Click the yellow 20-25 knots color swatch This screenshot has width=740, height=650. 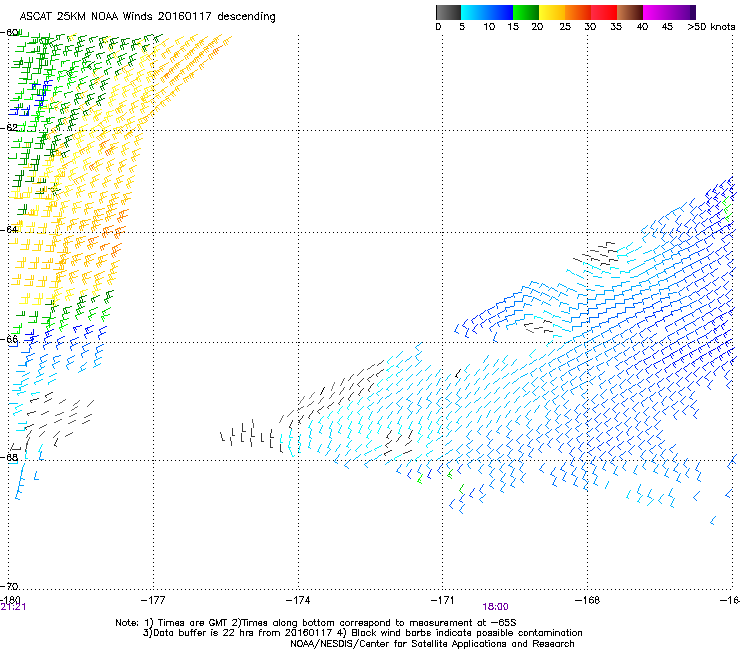(x=552, y=12)
